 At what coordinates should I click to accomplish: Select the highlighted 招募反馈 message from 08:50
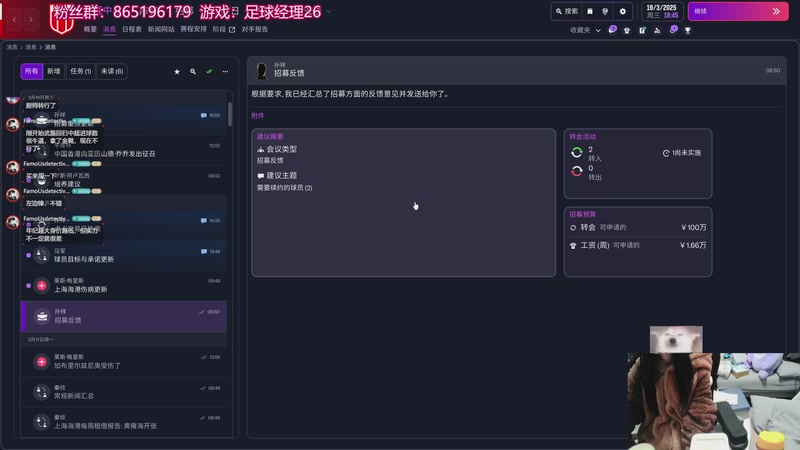coord(123,316)
